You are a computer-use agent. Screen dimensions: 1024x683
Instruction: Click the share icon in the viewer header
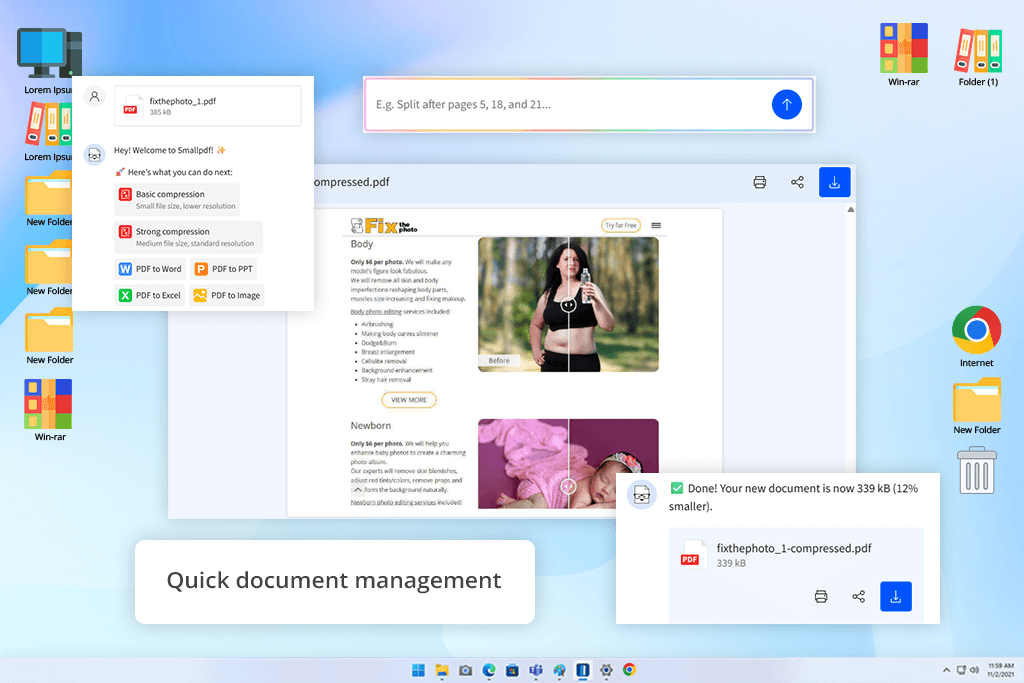tap(797, 182)
